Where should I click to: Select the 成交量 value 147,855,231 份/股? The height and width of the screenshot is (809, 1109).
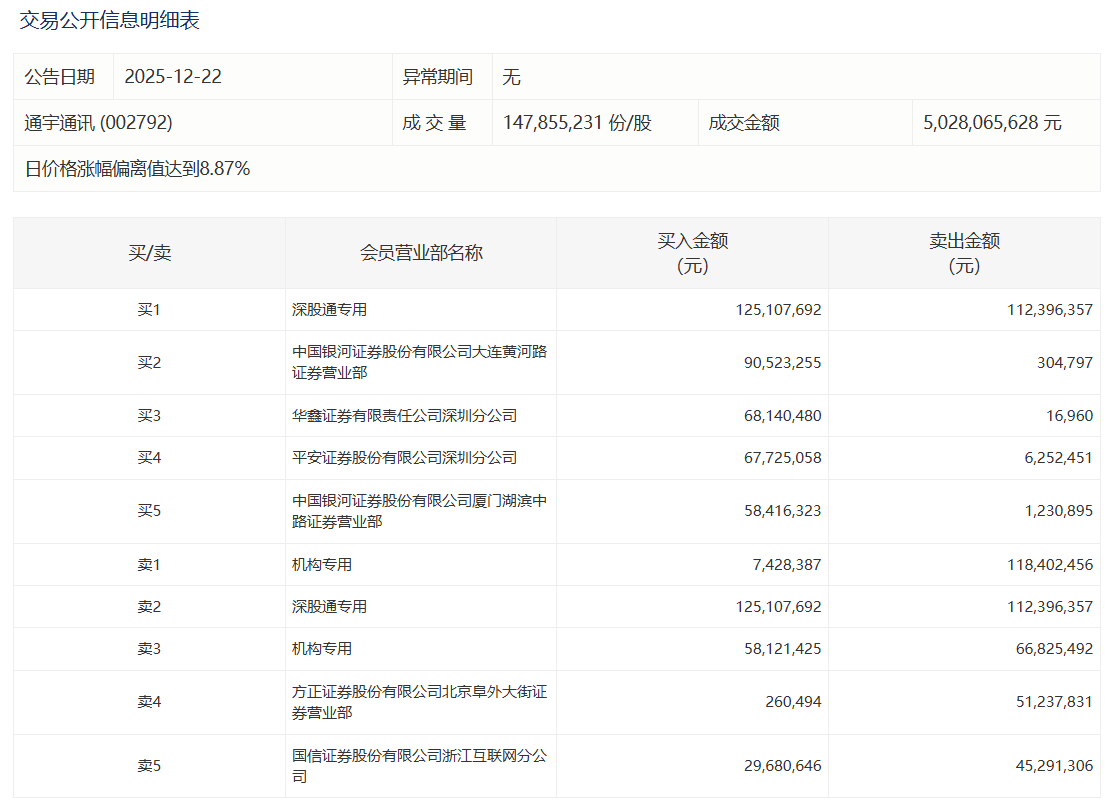pyautogui.click(x=577, y=123)
